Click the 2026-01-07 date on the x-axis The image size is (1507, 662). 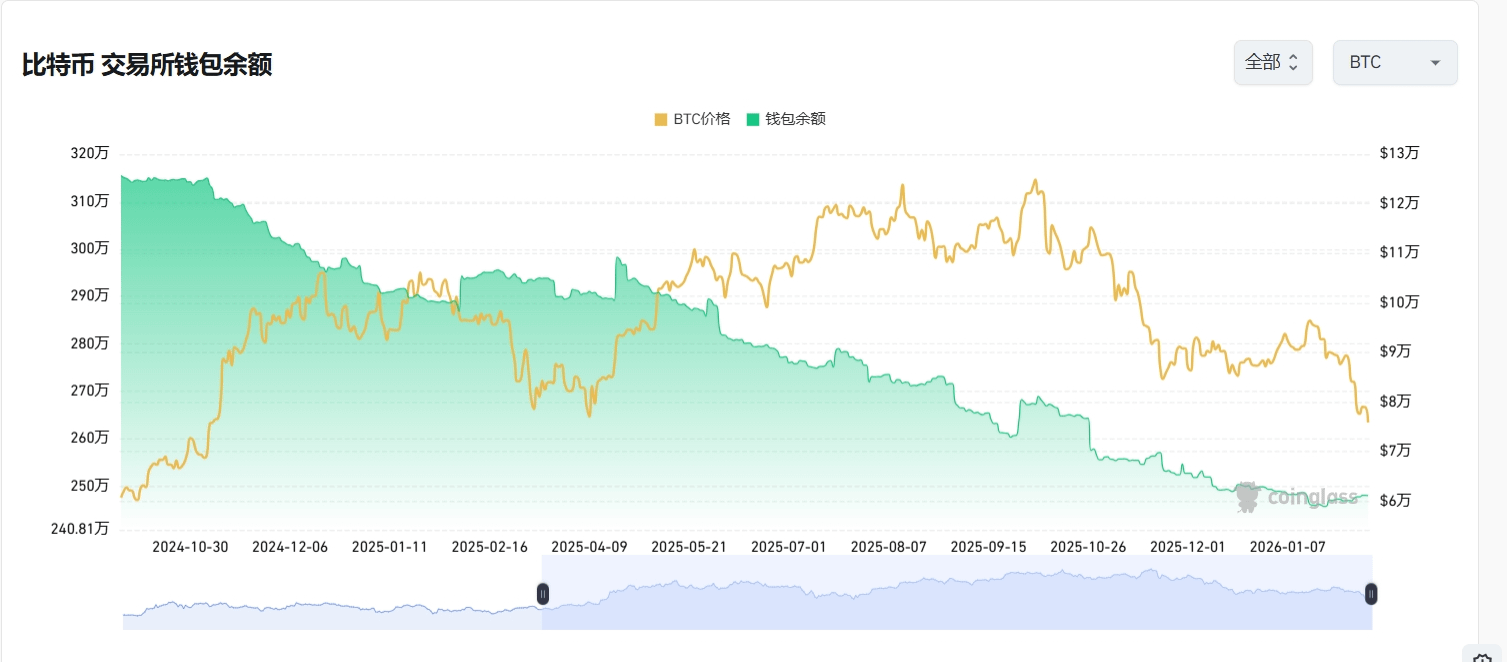(1288, 547)
